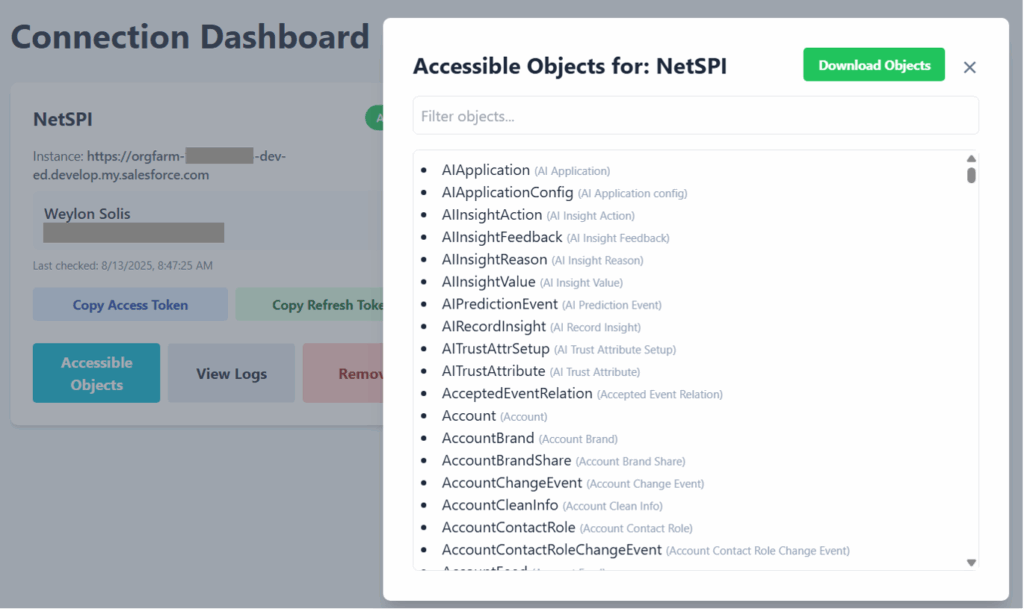
Task: Select the AITrustAttribute list item
Action: pos(541,371)
